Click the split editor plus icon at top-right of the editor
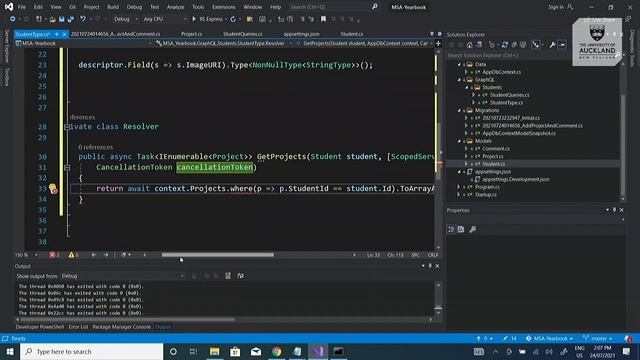The image size is (640, 360). [x=438, y=43]
